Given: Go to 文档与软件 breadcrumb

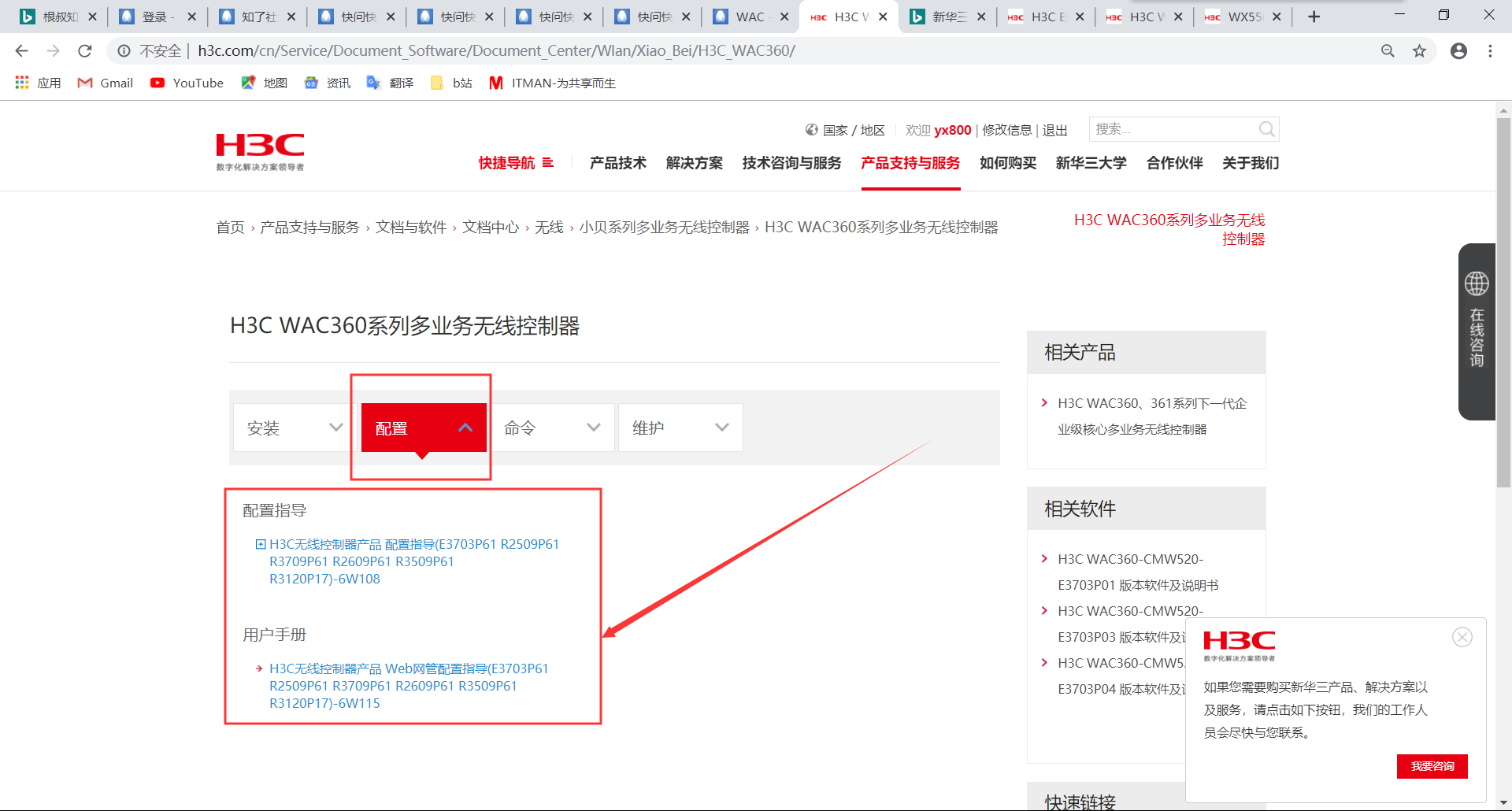Looking at the screenshot, I should pyautogui.click(x=411, y=228).
